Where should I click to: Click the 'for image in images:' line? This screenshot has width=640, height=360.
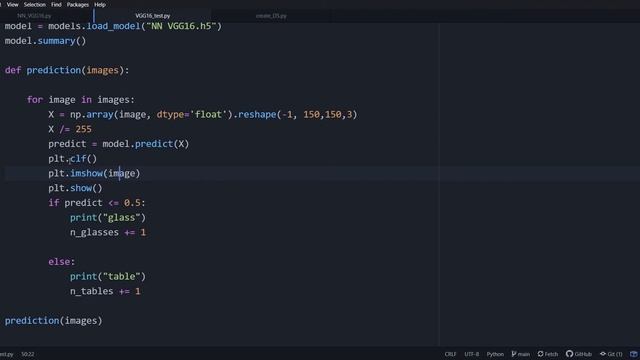click(x=80, y=100)
